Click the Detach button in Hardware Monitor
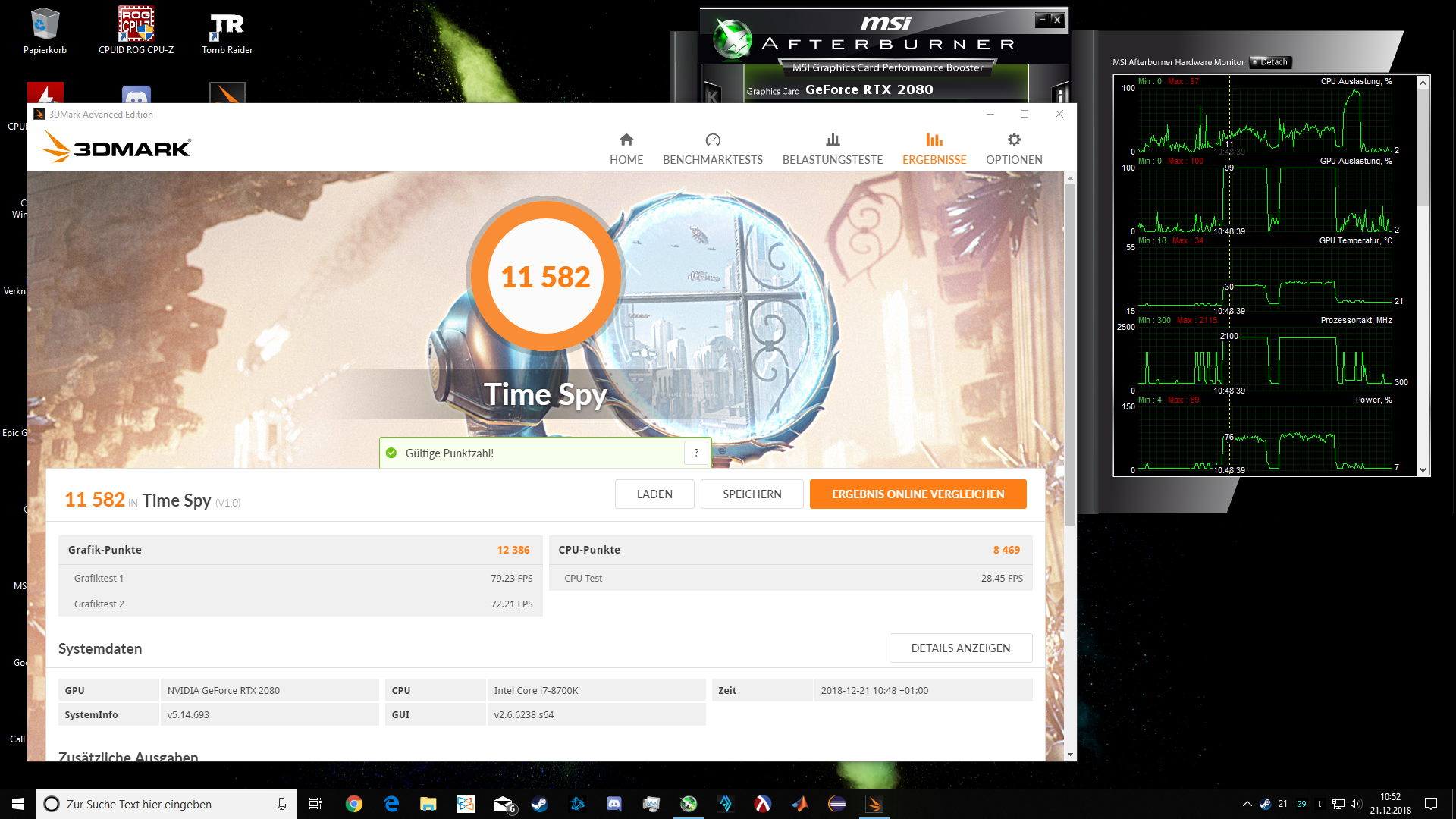 coord(1271,62)
